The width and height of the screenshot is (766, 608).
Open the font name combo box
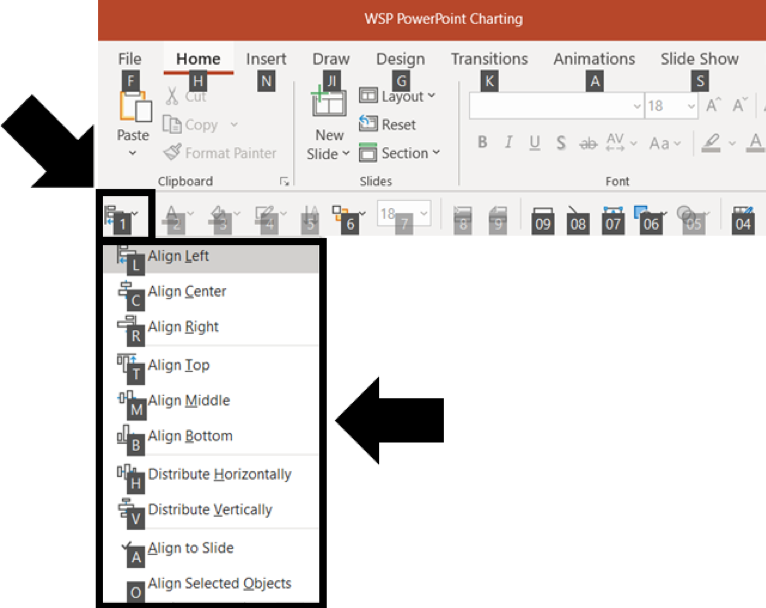coord(556,105)
